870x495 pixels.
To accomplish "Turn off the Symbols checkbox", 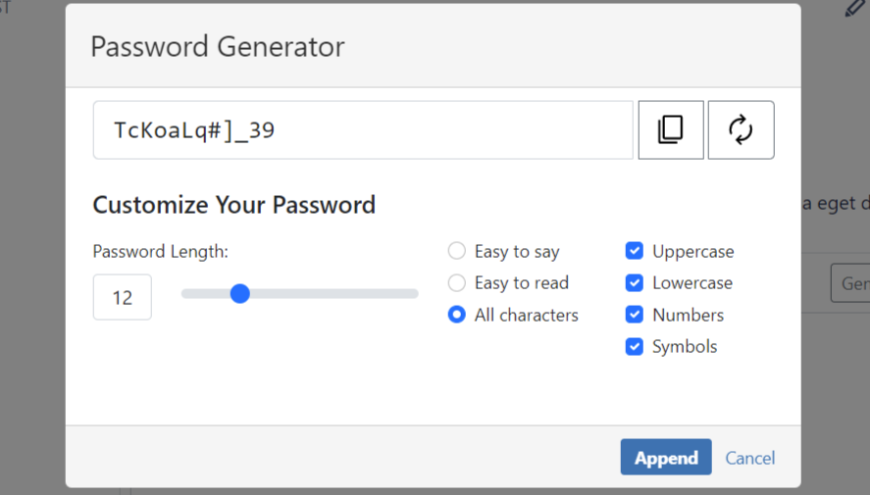I will coord(634,347).
